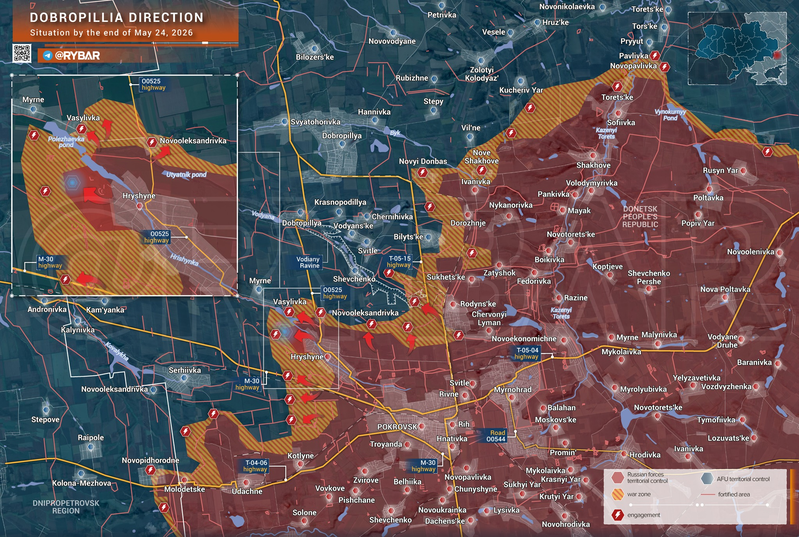Click the Novoukrainka label
This screenshot has width=799, height=537.
click(x=442, y=510)
